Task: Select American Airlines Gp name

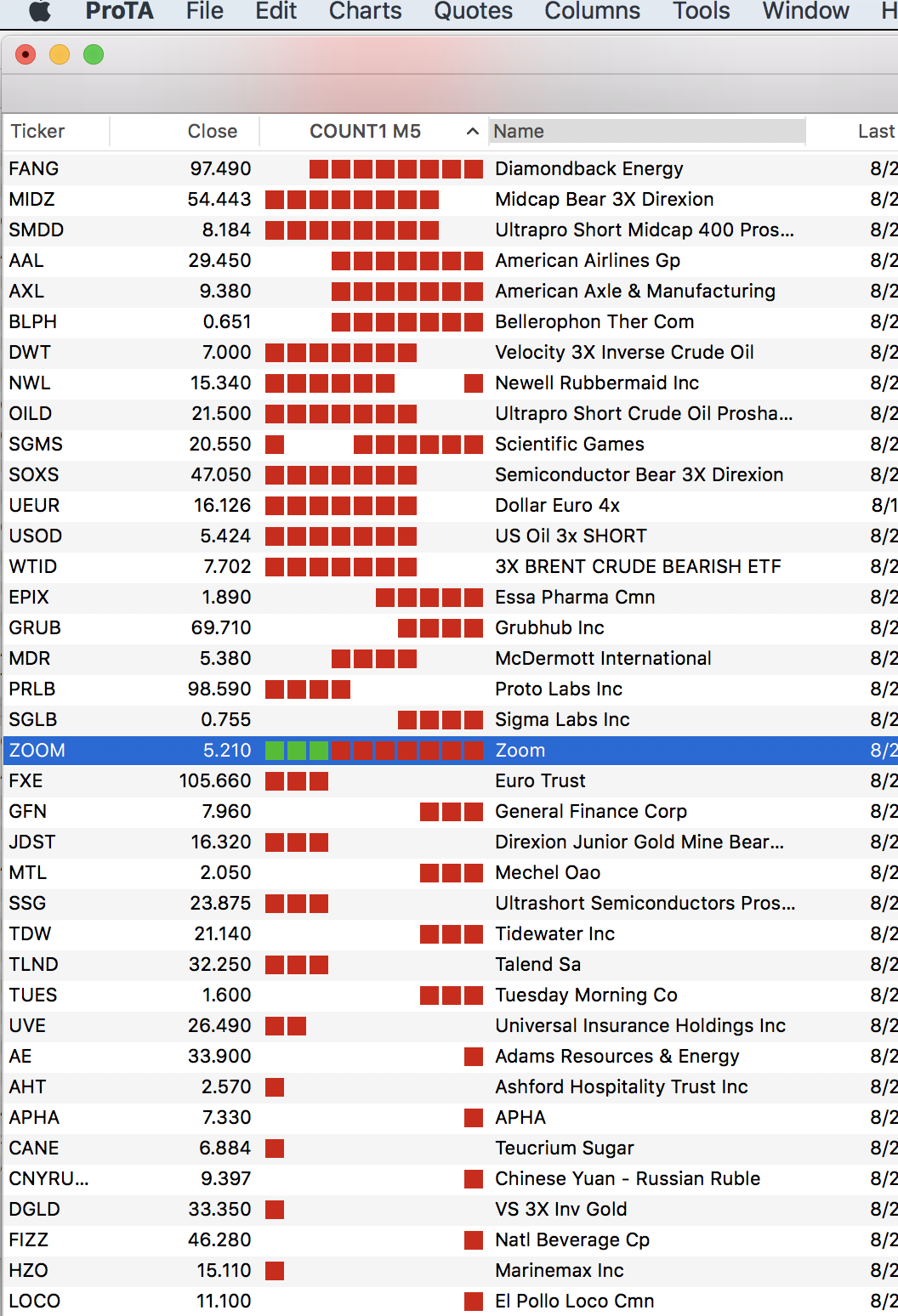Action: coord(588,260)
